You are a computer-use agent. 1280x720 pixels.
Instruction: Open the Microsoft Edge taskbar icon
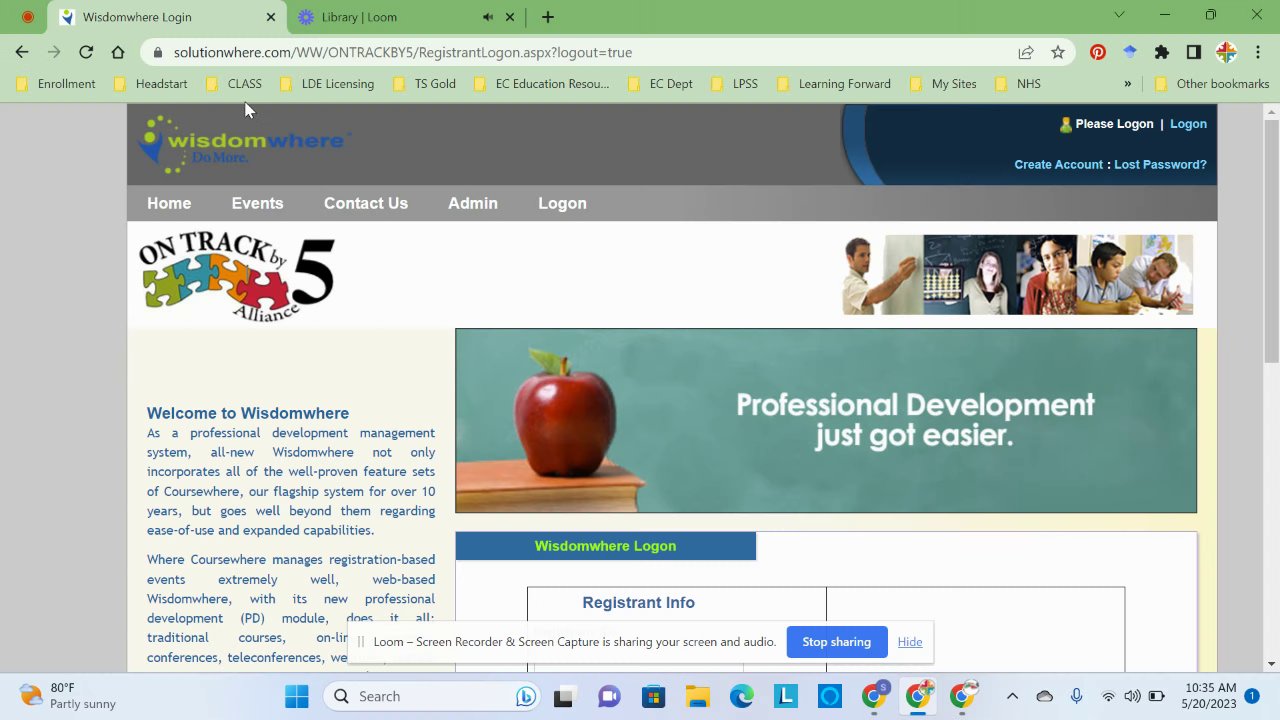coord(741,697)
